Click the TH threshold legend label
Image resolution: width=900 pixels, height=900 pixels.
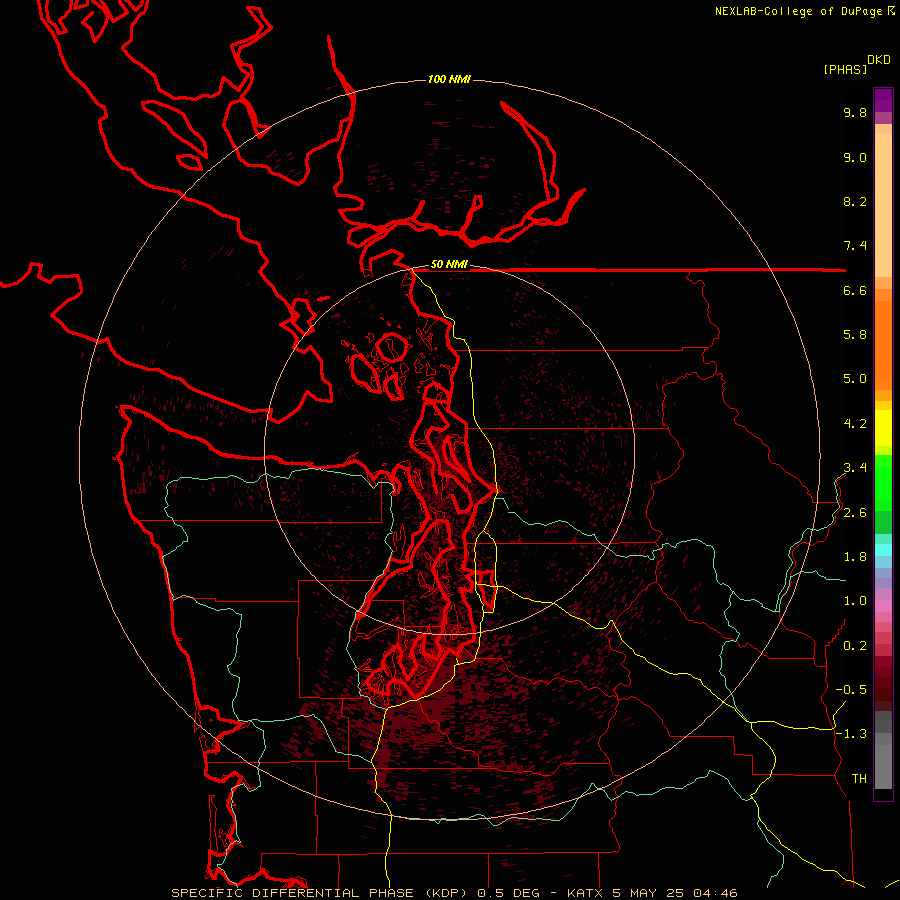click(859, 779)
